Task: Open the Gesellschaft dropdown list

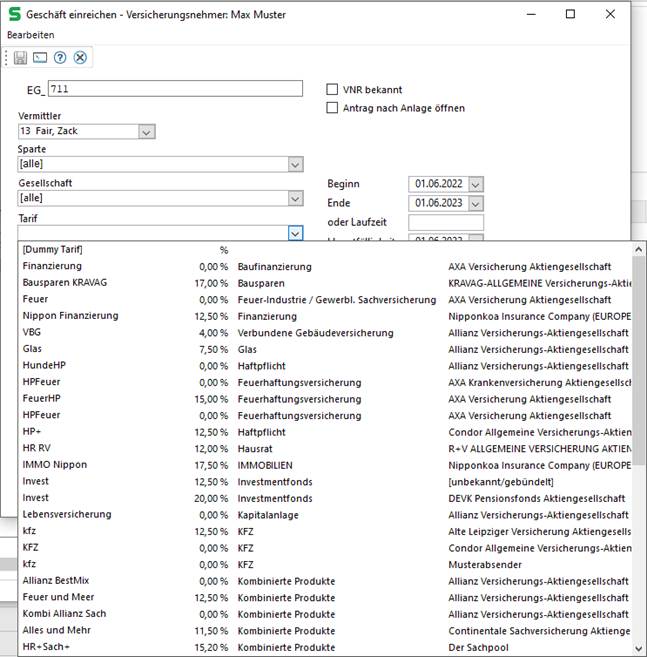Action: (x=295, y=199)
